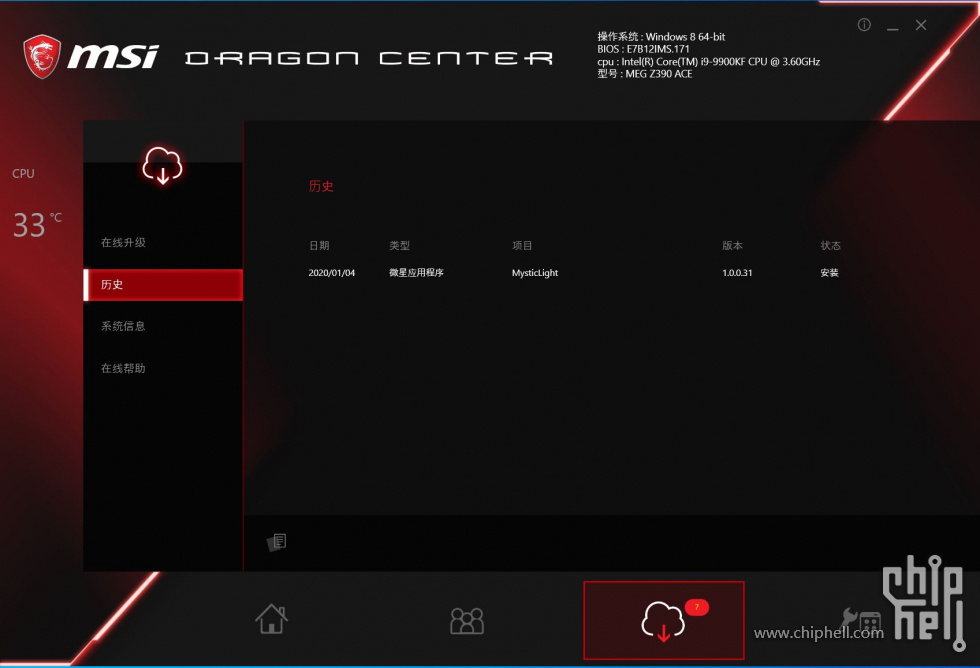Open the Home screen icon
The image size is (980, 668).
click(270, 620)
